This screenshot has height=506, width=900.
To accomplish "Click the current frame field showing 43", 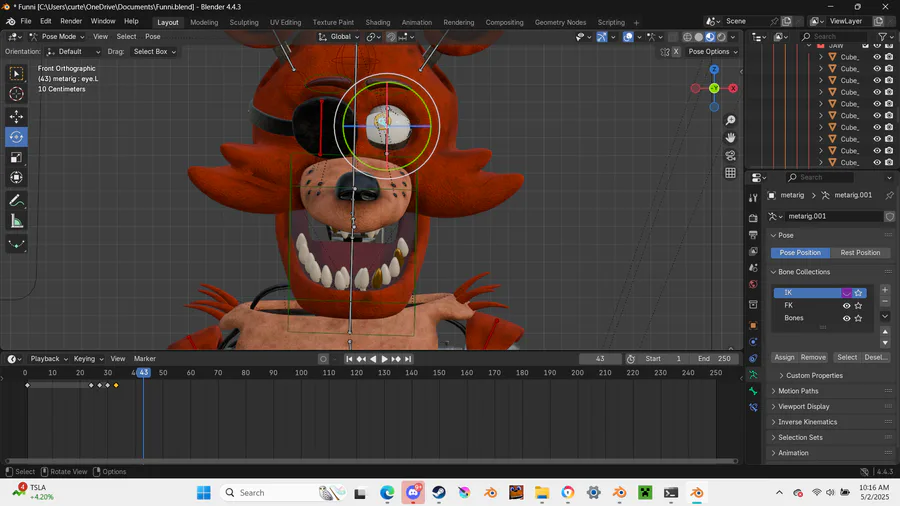I will pos(600,359).
